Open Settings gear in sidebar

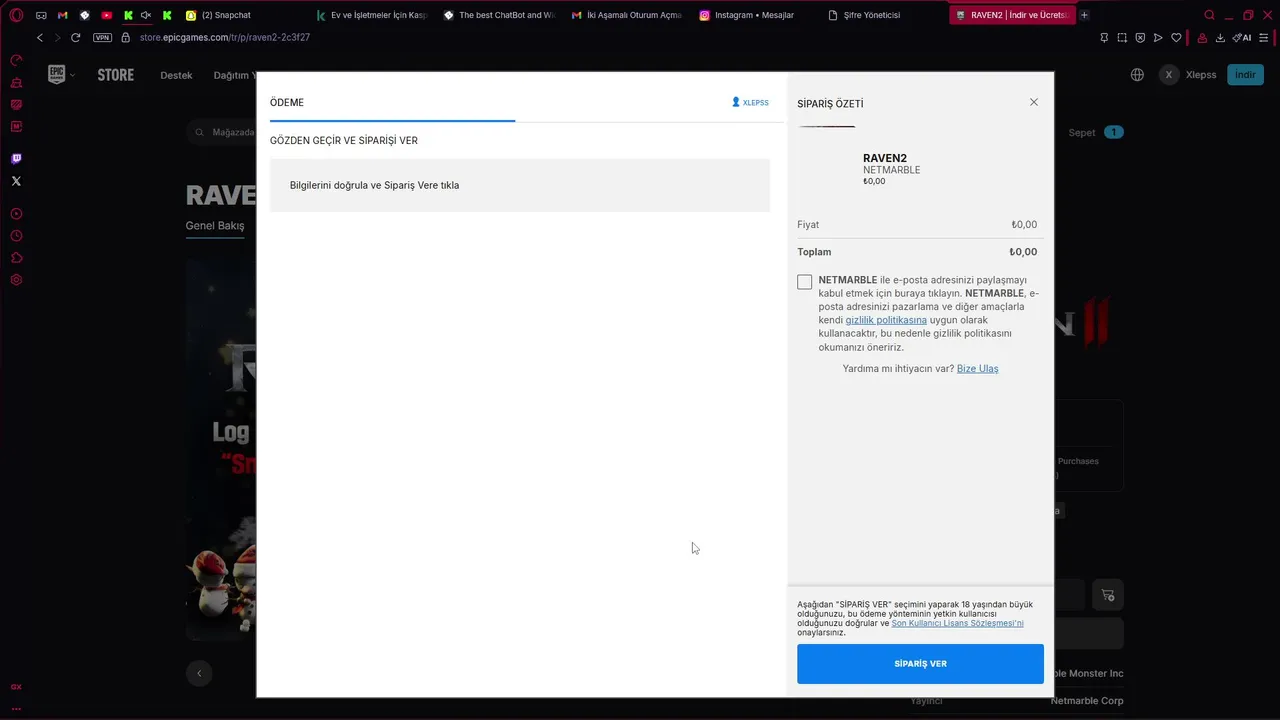(16, 280)
